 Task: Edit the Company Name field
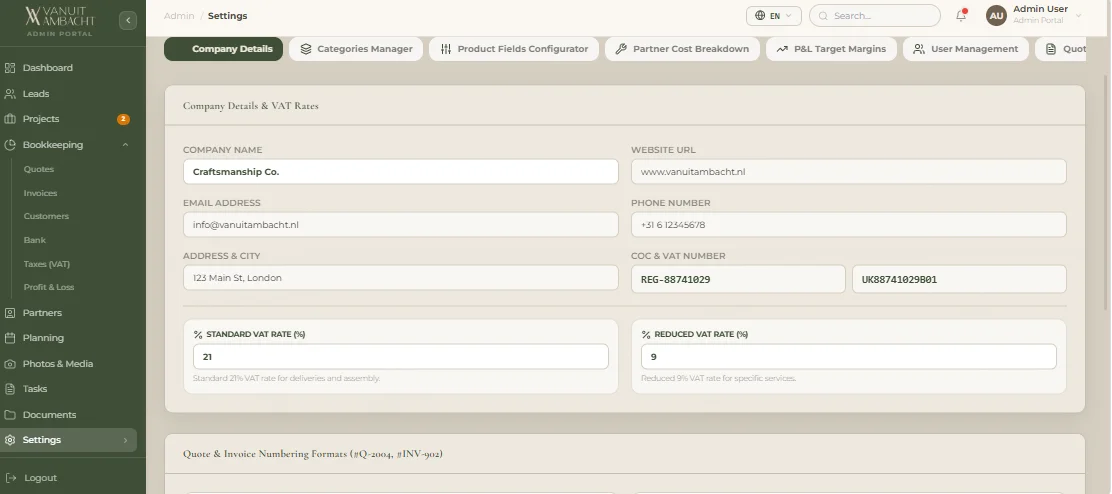pyautogui.click(x=401, y=172)
